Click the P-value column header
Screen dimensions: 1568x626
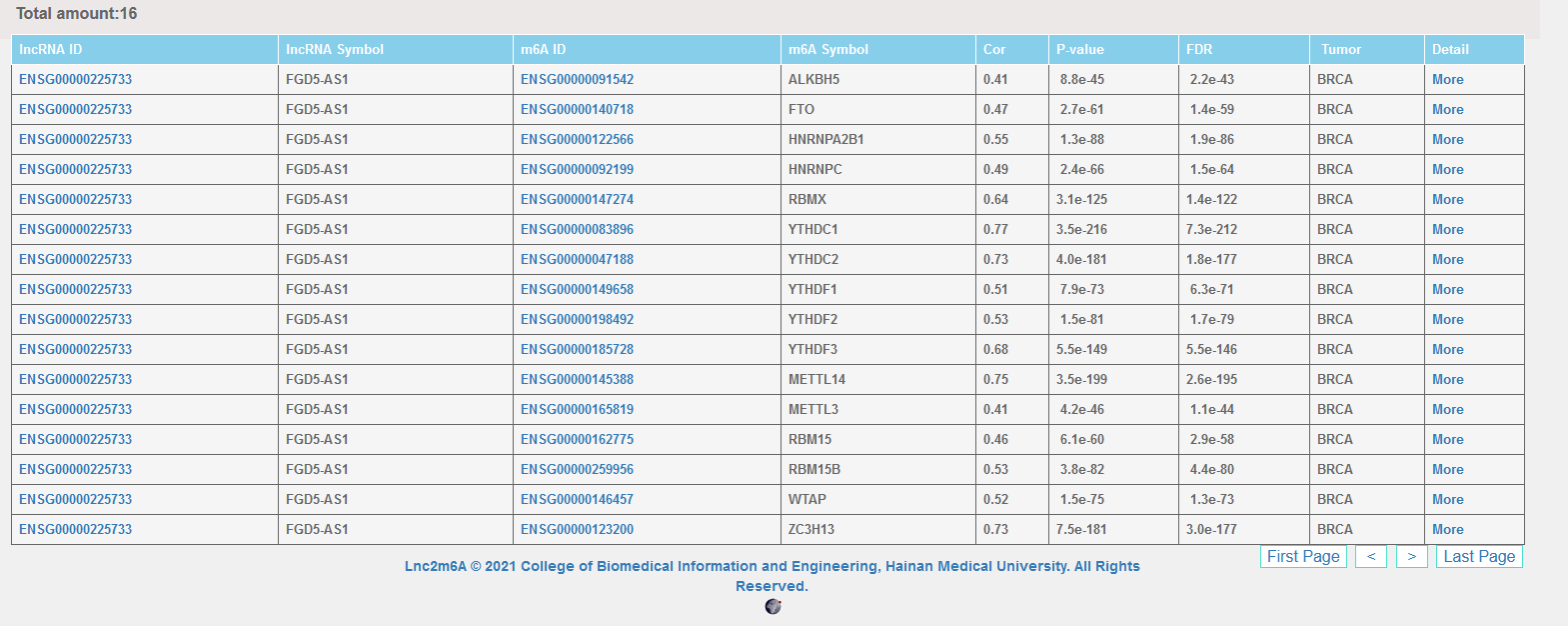pos(1114,49)
